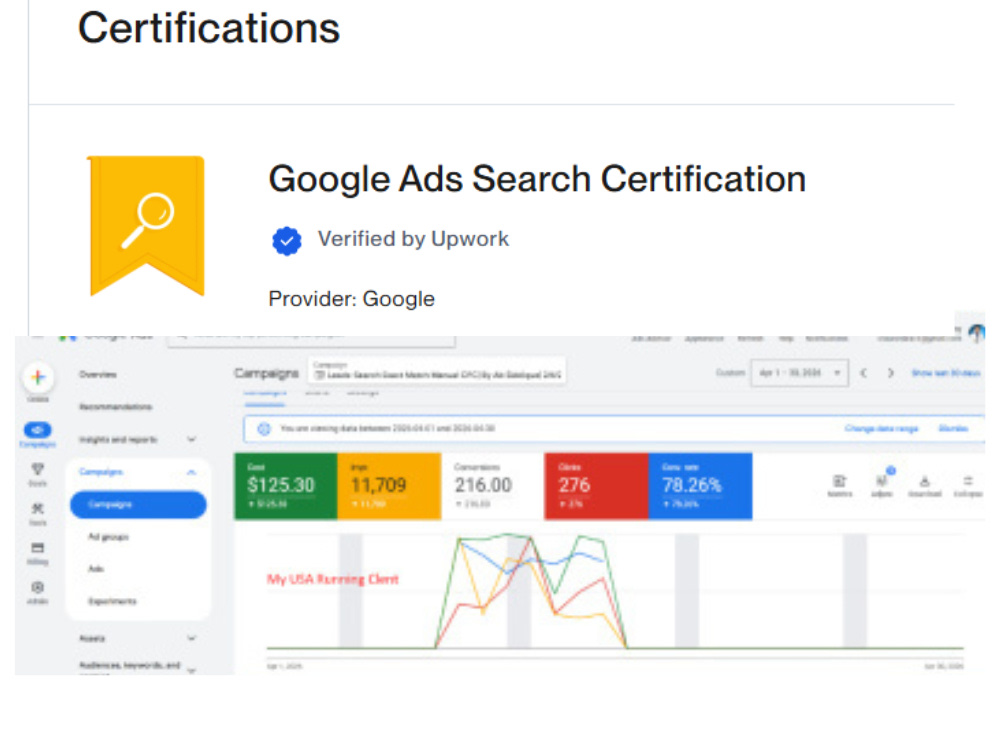The image size is (1000, 750).
Task: Switch to the underlined Campaigns tab
Action: (265, 394)
